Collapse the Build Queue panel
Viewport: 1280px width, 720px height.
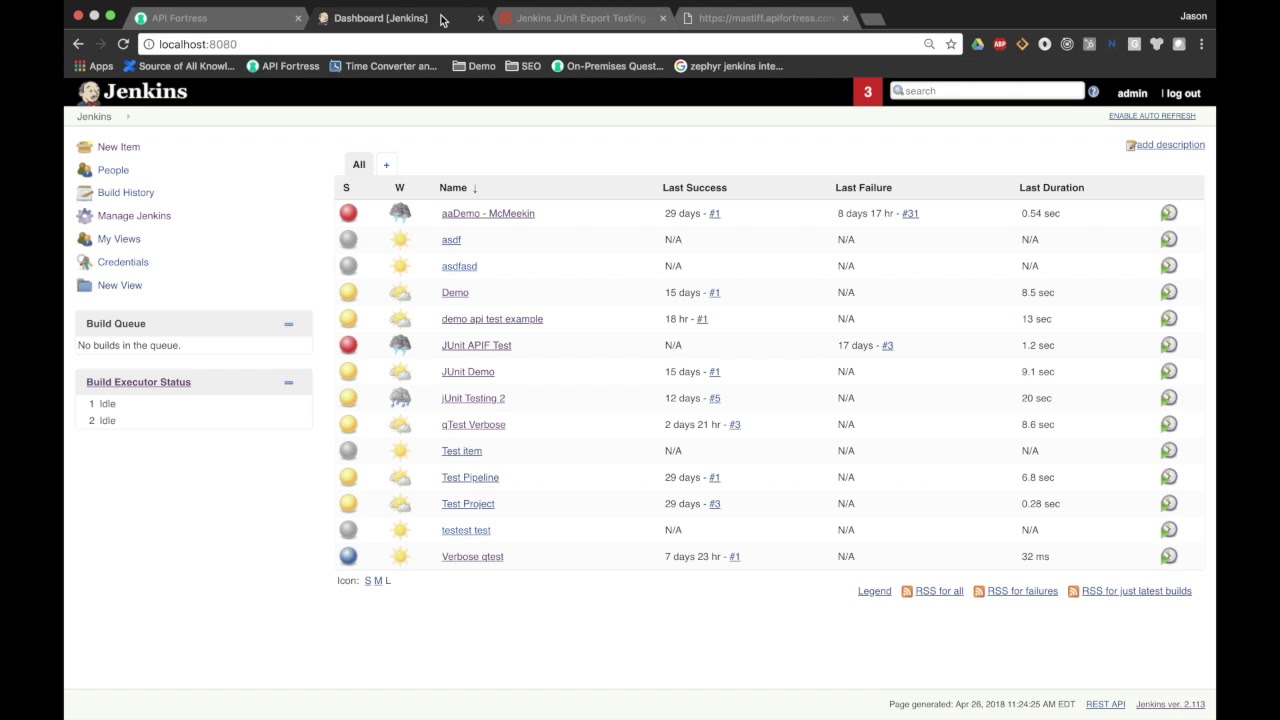[x=288, y=324]
